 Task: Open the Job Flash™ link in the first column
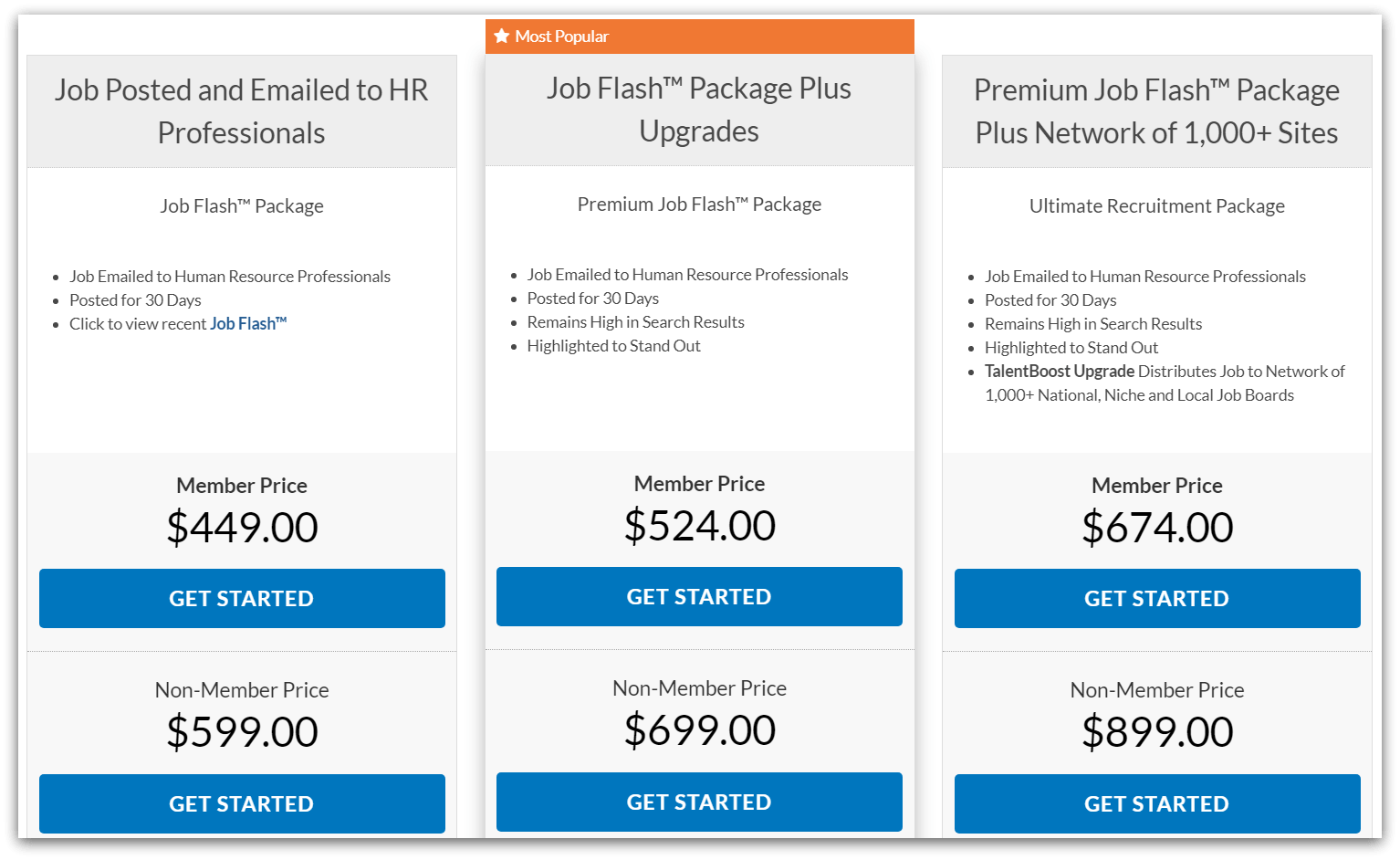(x=248, y=323)
